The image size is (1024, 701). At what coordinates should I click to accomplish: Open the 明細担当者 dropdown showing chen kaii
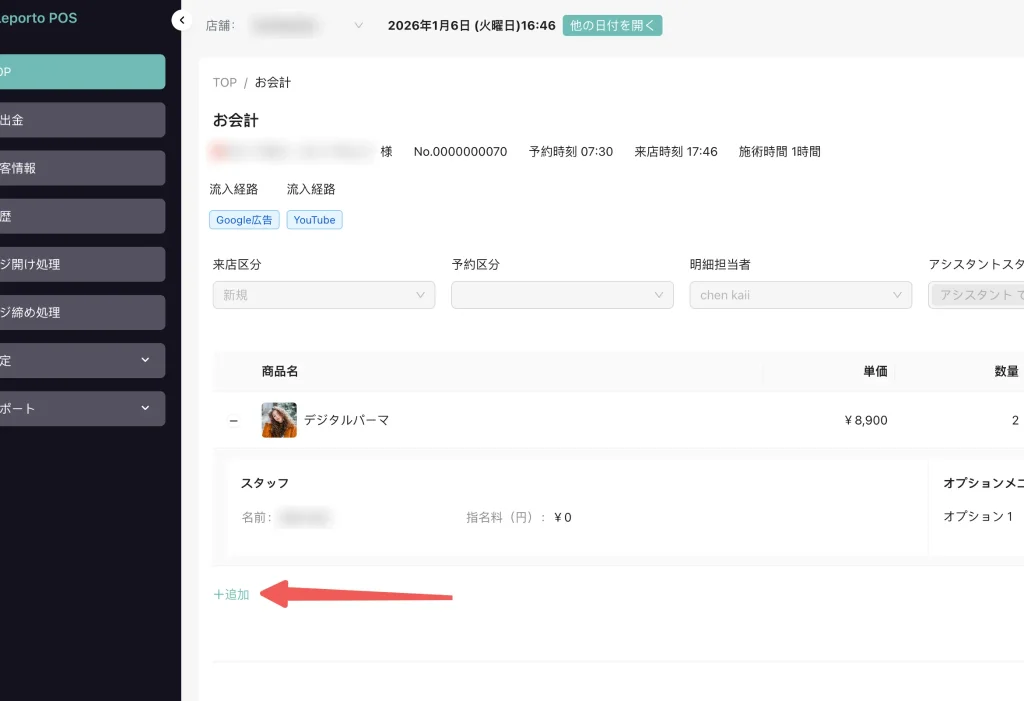point(800,295)
